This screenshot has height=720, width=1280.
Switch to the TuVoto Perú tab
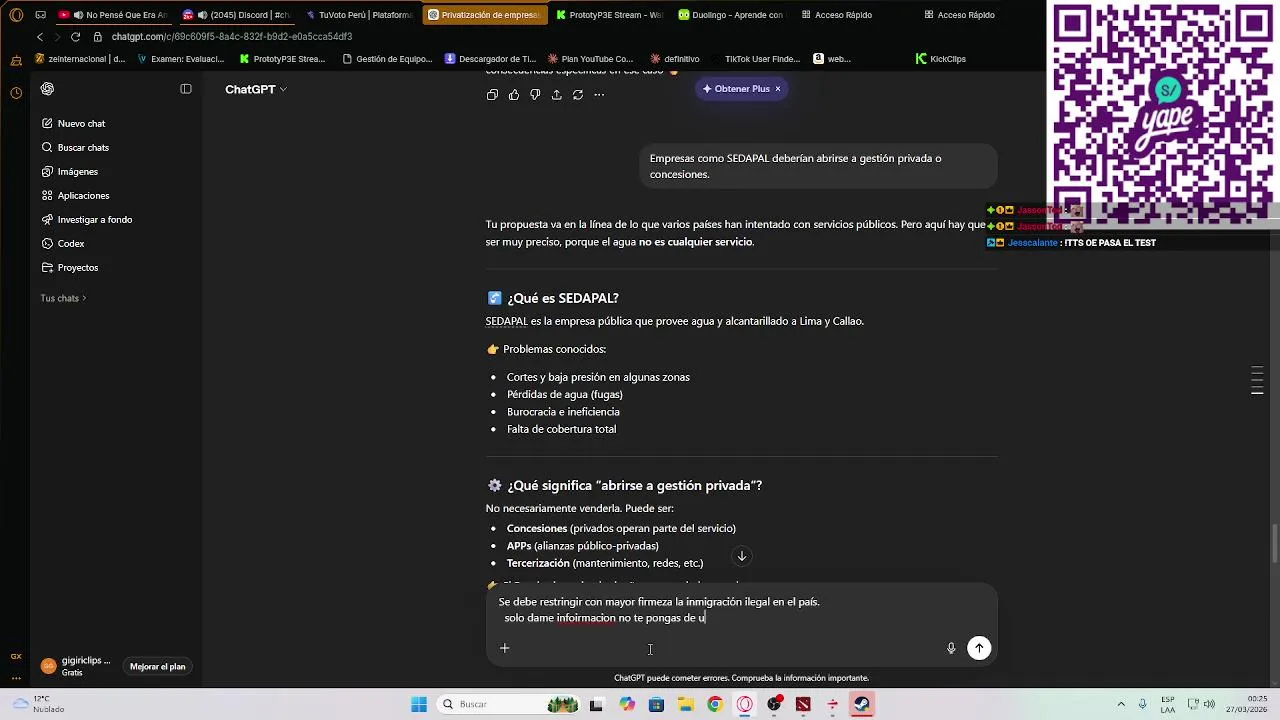pyautogui.click(x=359, y=15)
